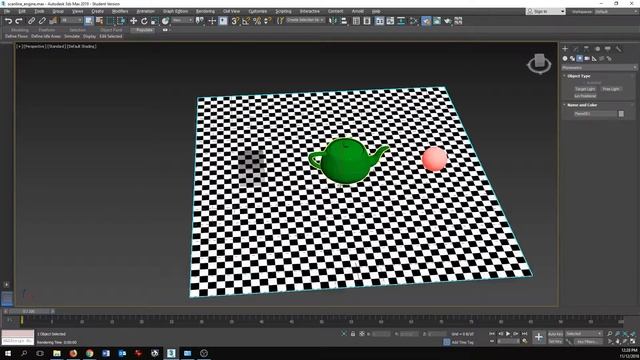Open the Zoom Extents All navigation icon
The height and width of the screenshot is (360, 640).
click(633, 333)
